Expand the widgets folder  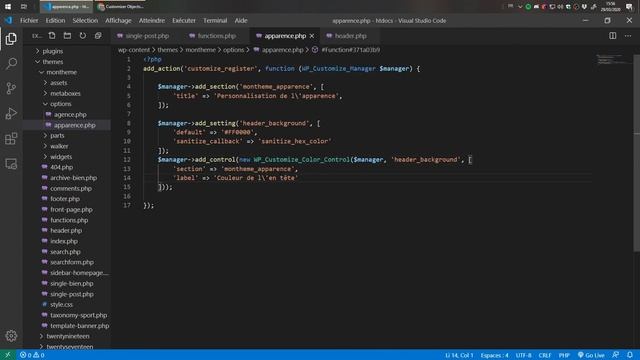coord(61,157)
